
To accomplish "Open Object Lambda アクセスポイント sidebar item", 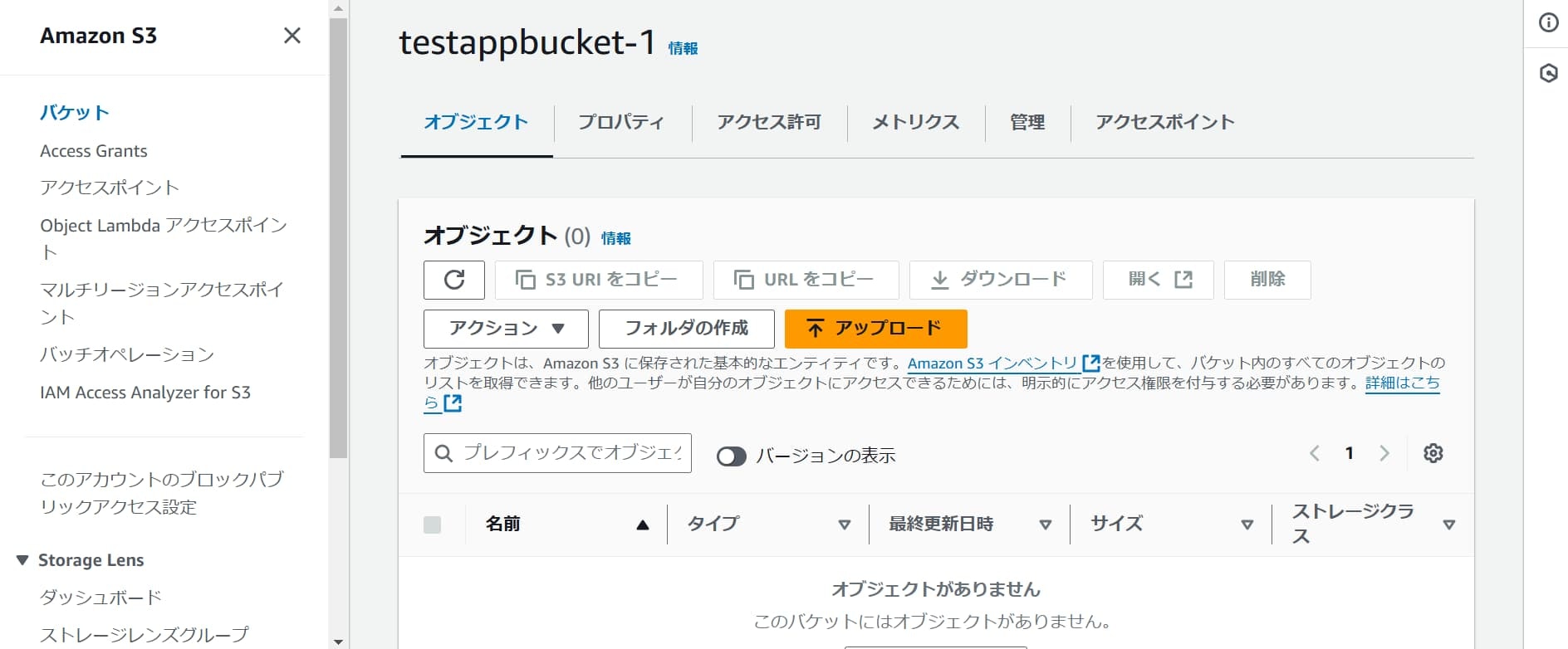I will coord(164,238).
